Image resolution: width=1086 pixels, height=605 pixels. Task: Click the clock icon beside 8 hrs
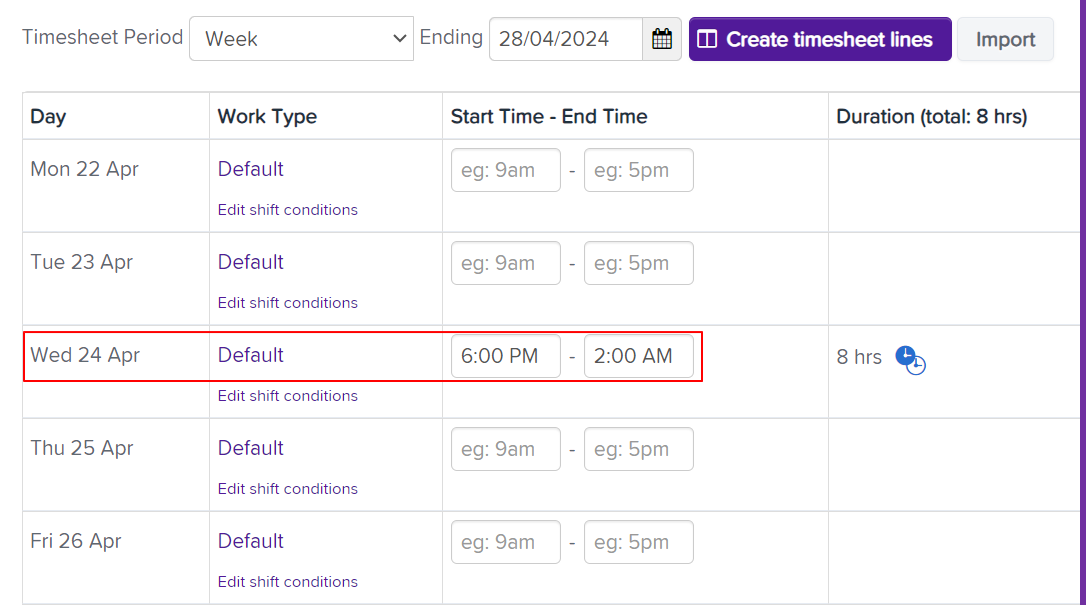point(910,358)
